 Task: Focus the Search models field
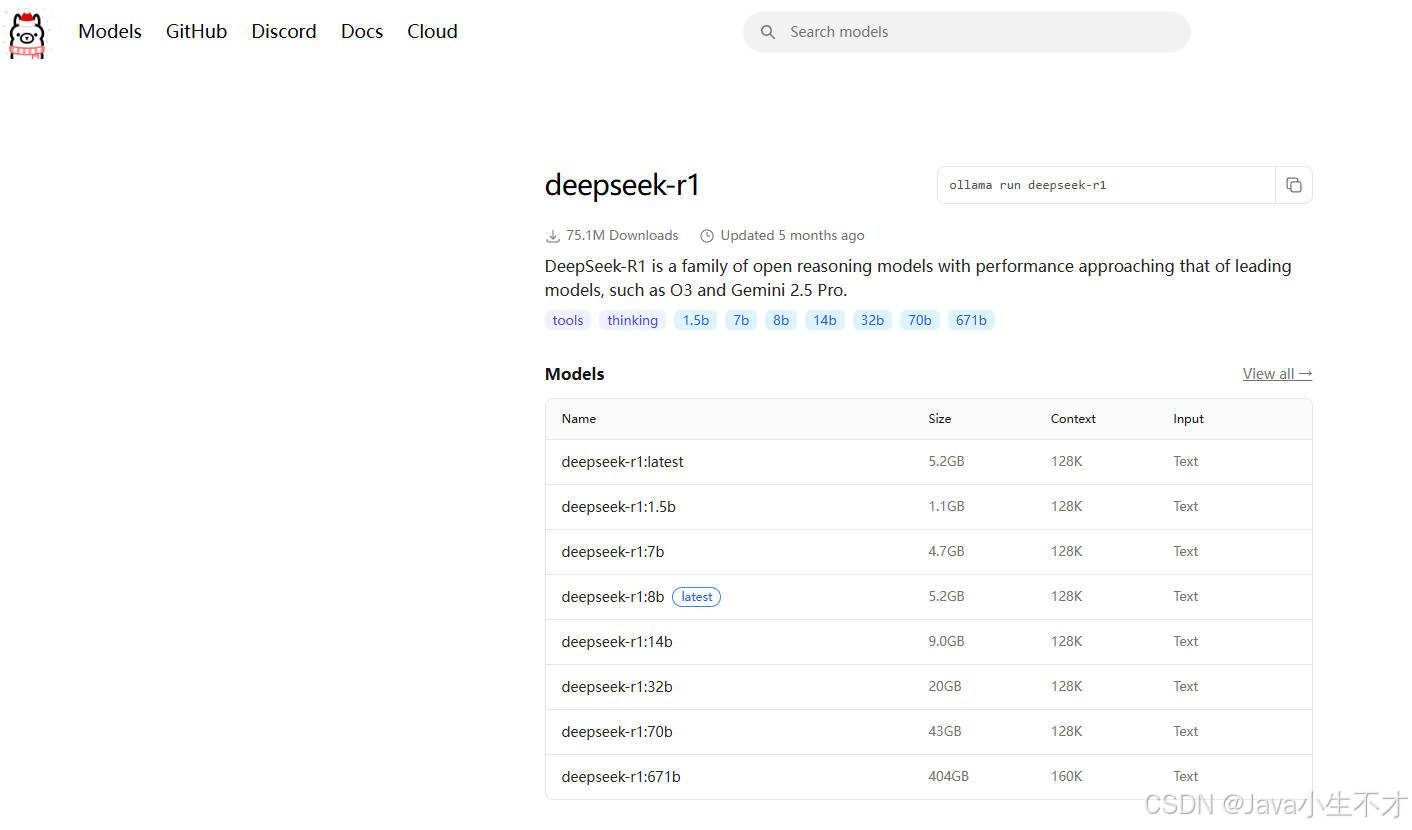pos(966,32)
